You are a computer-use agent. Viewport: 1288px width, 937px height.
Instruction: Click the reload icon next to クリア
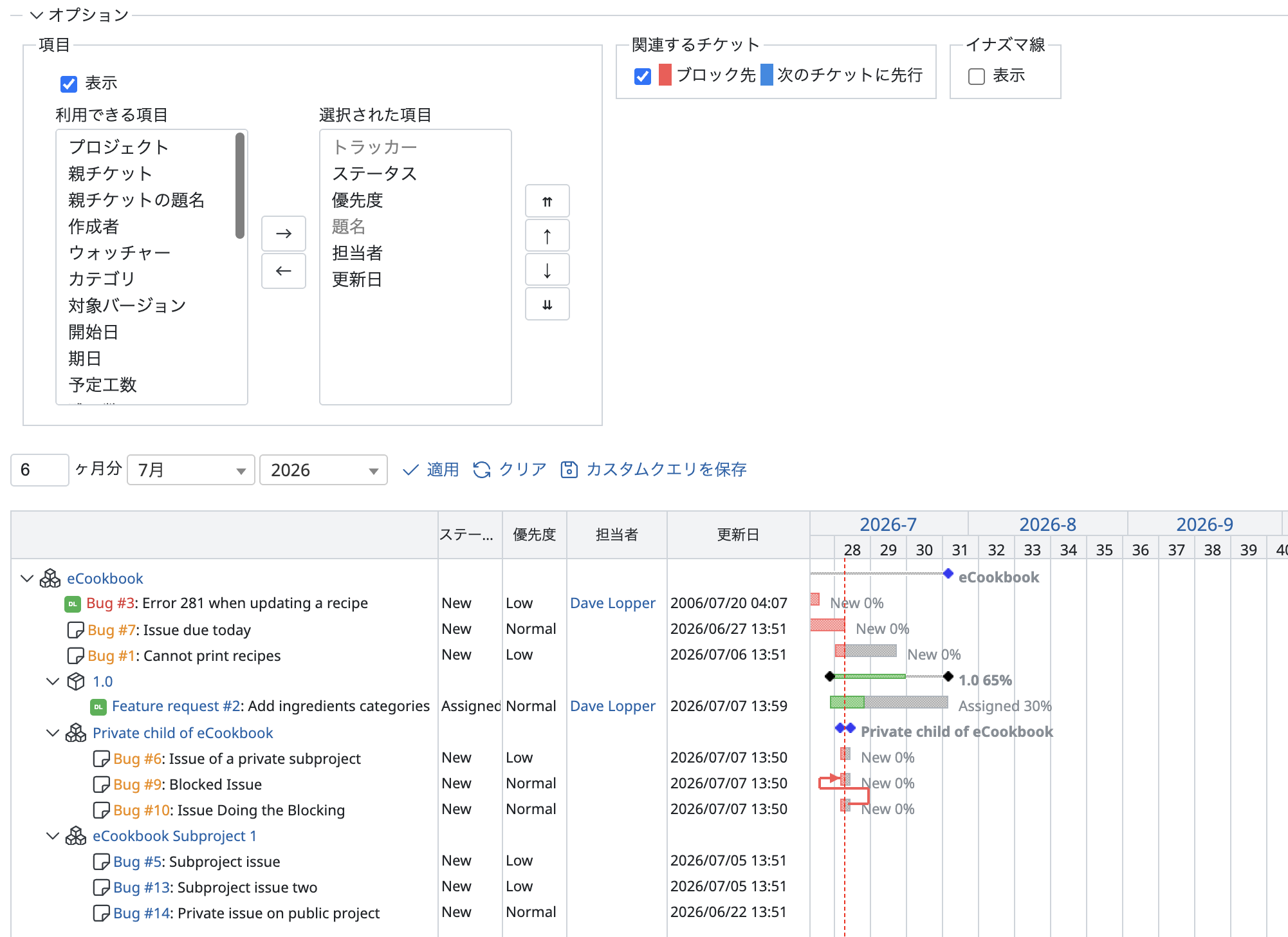482,470
